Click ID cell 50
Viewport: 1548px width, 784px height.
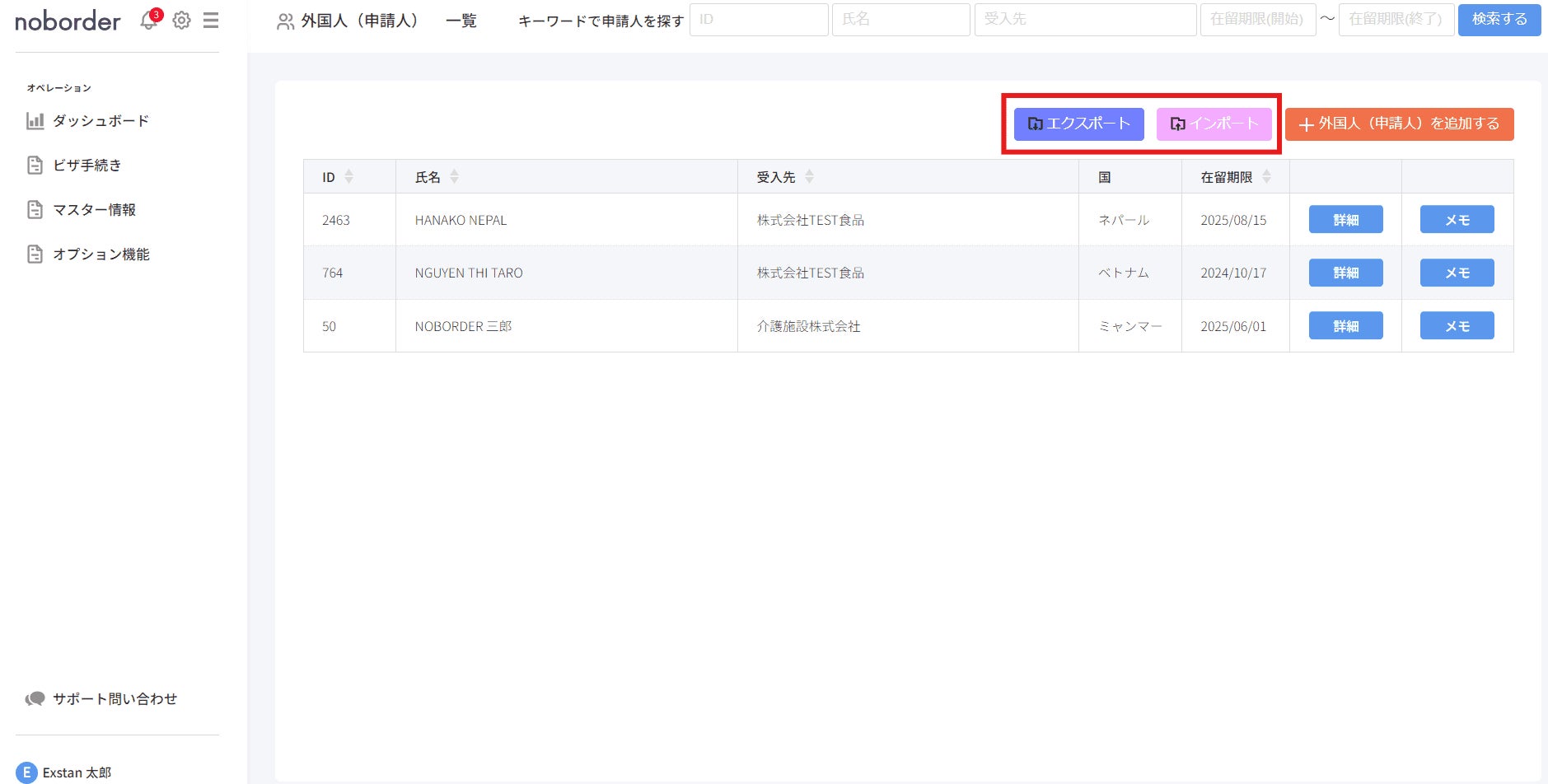click(329, 326)
